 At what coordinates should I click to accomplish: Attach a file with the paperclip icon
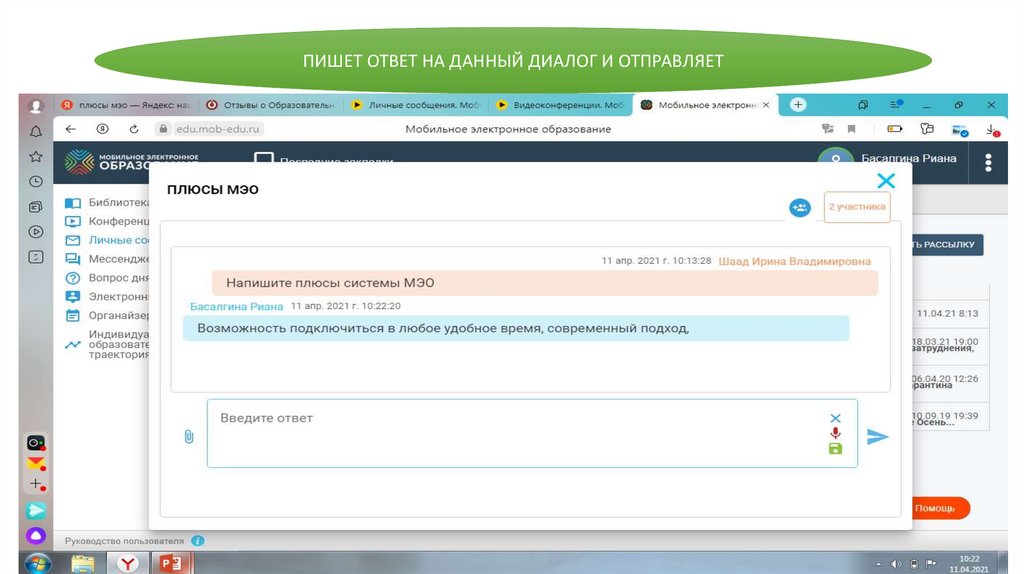tap(189, 436)
